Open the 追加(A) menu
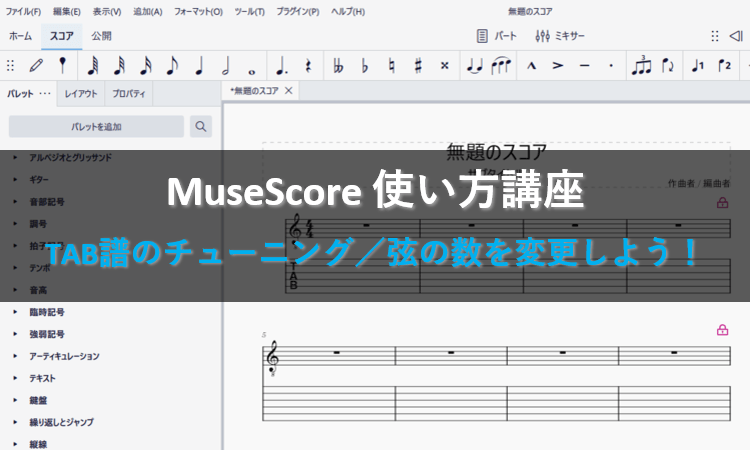 147,11
